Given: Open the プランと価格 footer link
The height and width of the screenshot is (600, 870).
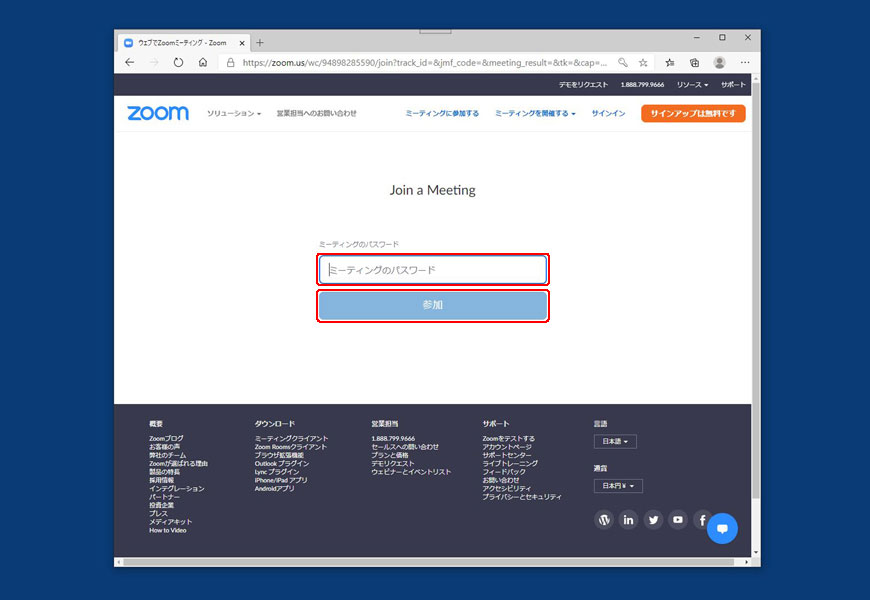Looking at the screenshot, I should (x=390, y=455).
